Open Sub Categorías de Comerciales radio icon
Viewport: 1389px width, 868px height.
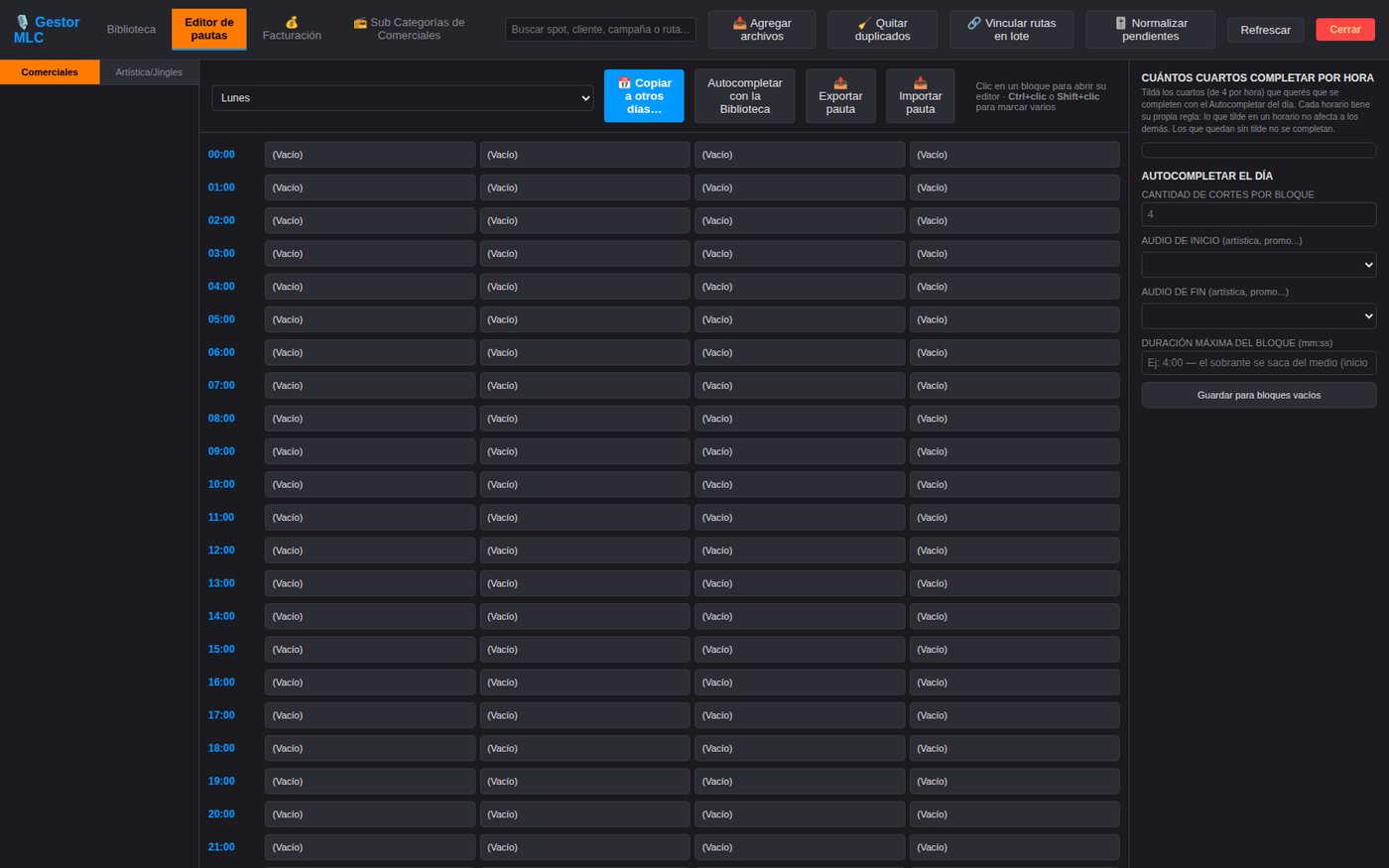[409, 29]
